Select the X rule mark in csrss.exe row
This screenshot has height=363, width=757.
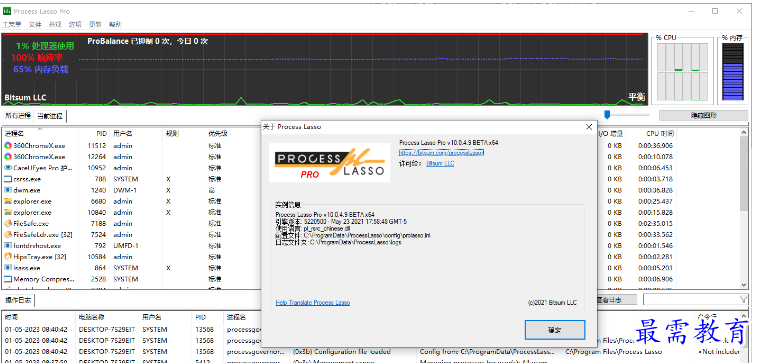tap(168, 179)
